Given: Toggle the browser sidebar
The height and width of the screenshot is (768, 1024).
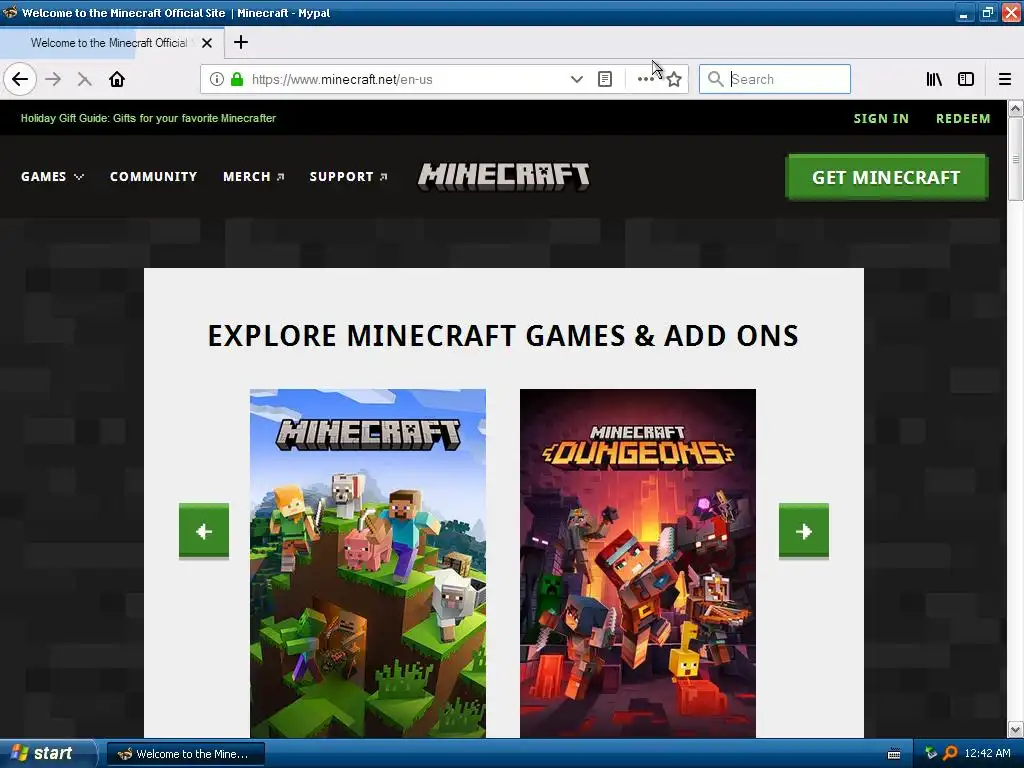Looking at the screenshot, I should click(966, 79).
